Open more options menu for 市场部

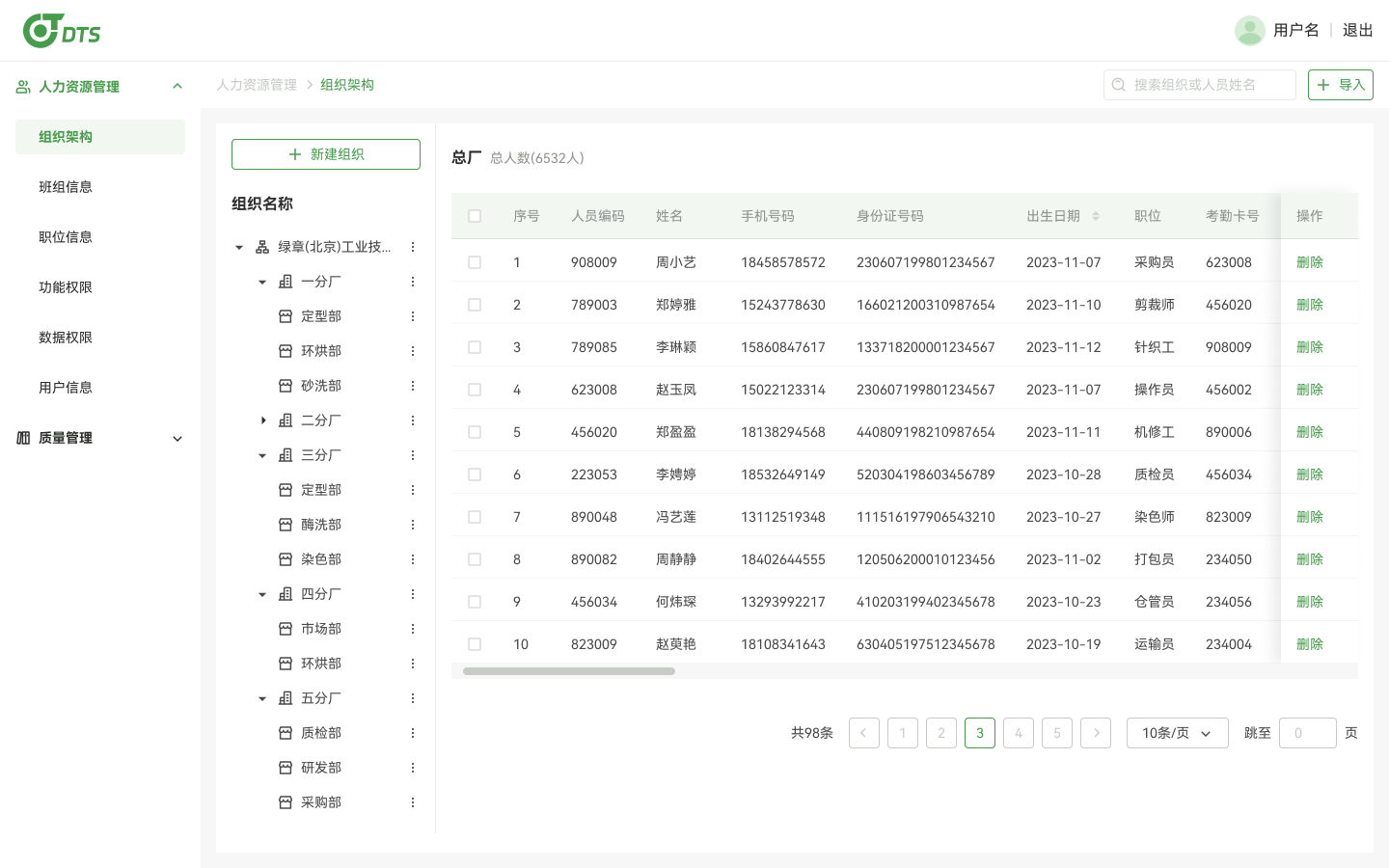coord(413,629)
